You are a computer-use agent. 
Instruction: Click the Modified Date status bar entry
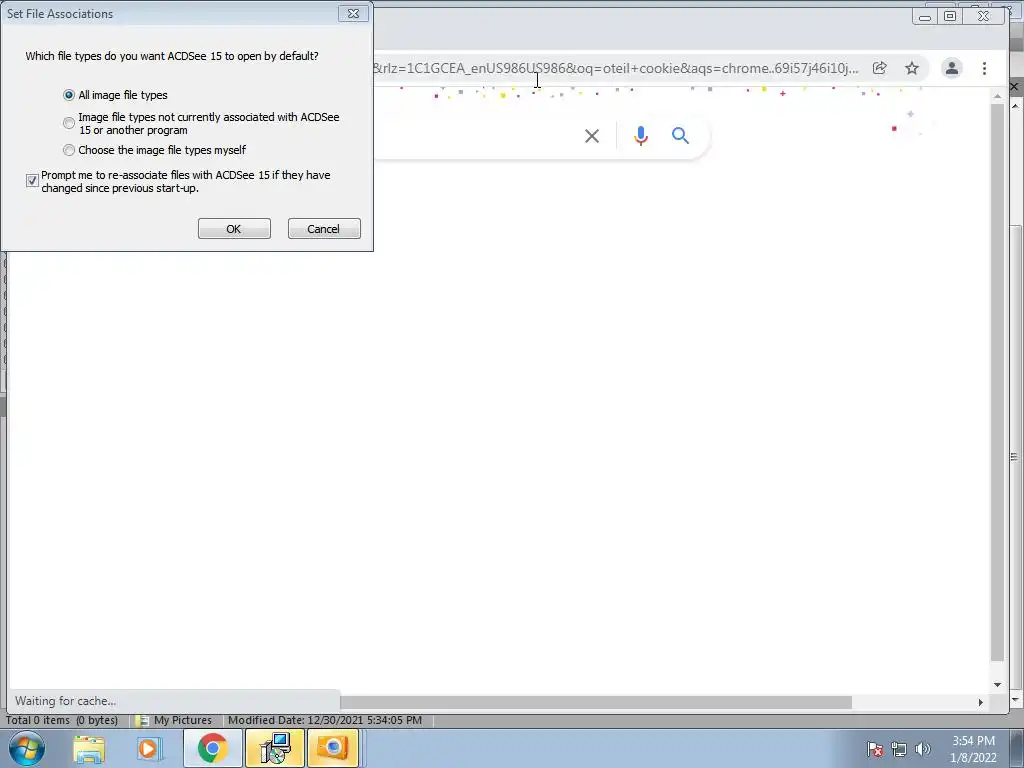[x=325, y=720]
